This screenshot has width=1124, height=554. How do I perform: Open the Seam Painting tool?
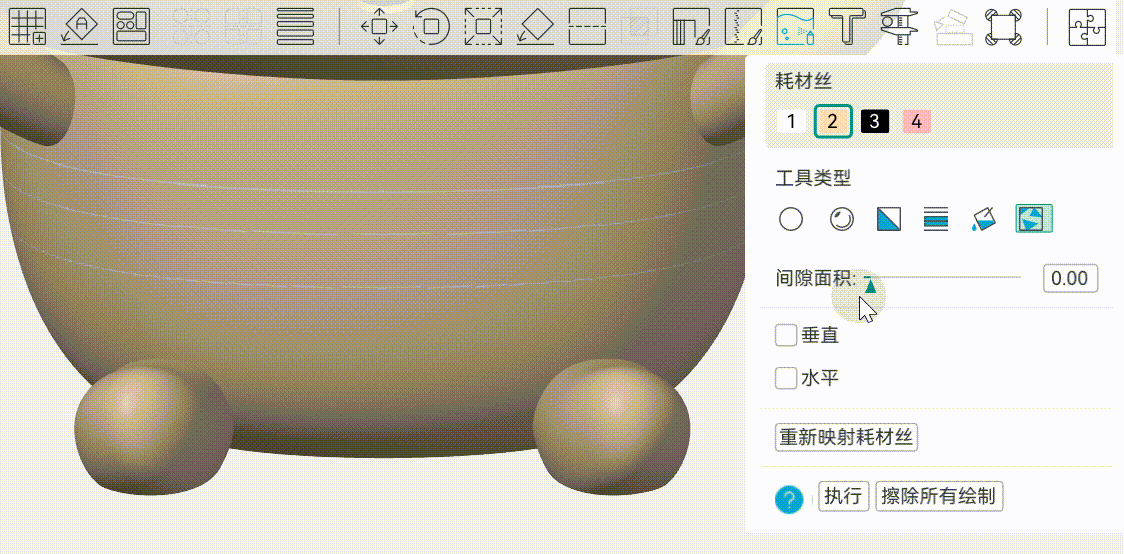click(743, 27)
